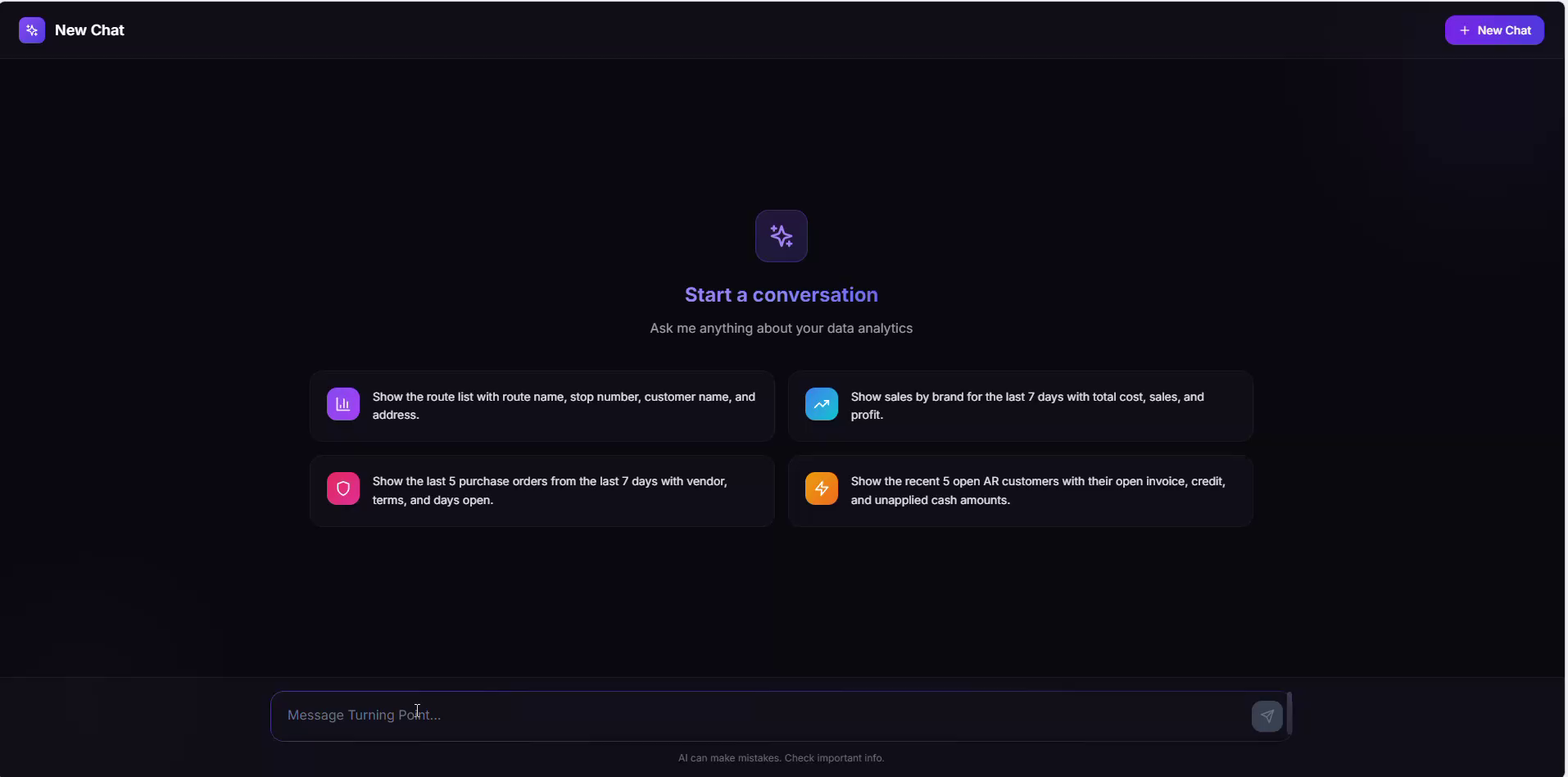Viewport: 1568px width, 777px height.
Task: Click the blue trending arrow icon for brand sales
Action: coord(821,404)
